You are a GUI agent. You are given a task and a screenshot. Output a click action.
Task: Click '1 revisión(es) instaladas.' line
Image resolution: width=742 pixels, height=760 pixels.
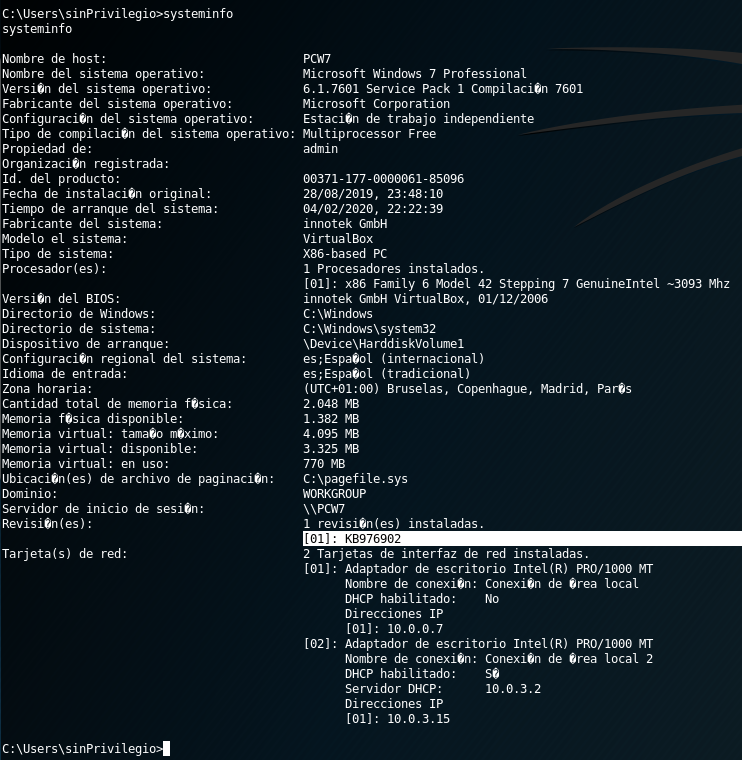pyautogui.click(x=394, y=524)
